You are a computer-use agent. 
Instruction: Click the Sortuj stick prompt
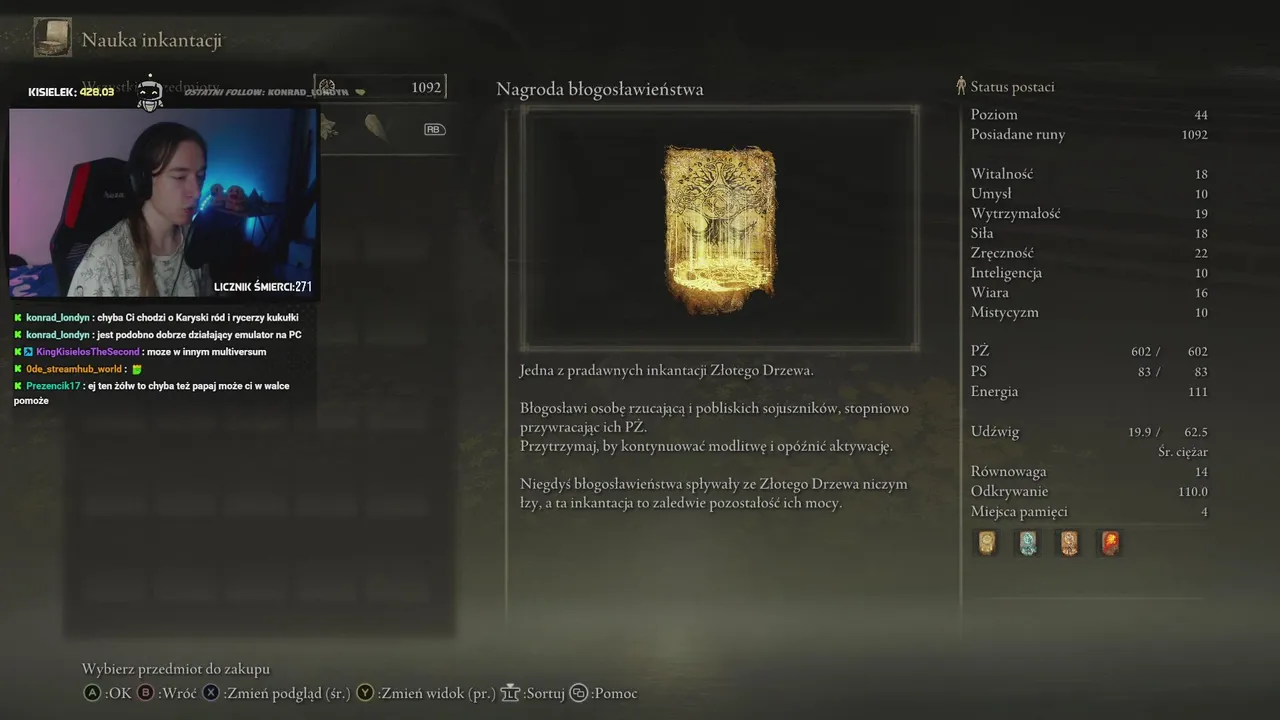coord(533,693)
